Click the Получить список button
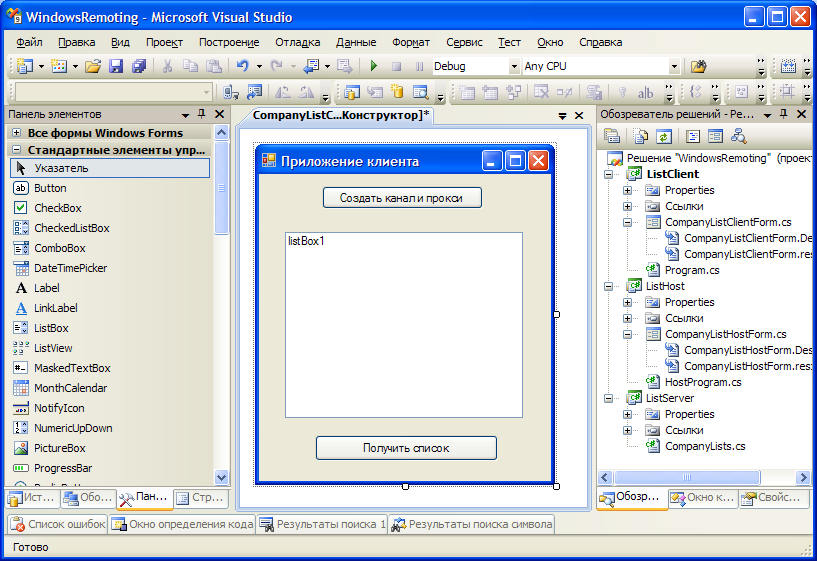The height and width of the screenshot is (561, 817). [x=406, y=448]
